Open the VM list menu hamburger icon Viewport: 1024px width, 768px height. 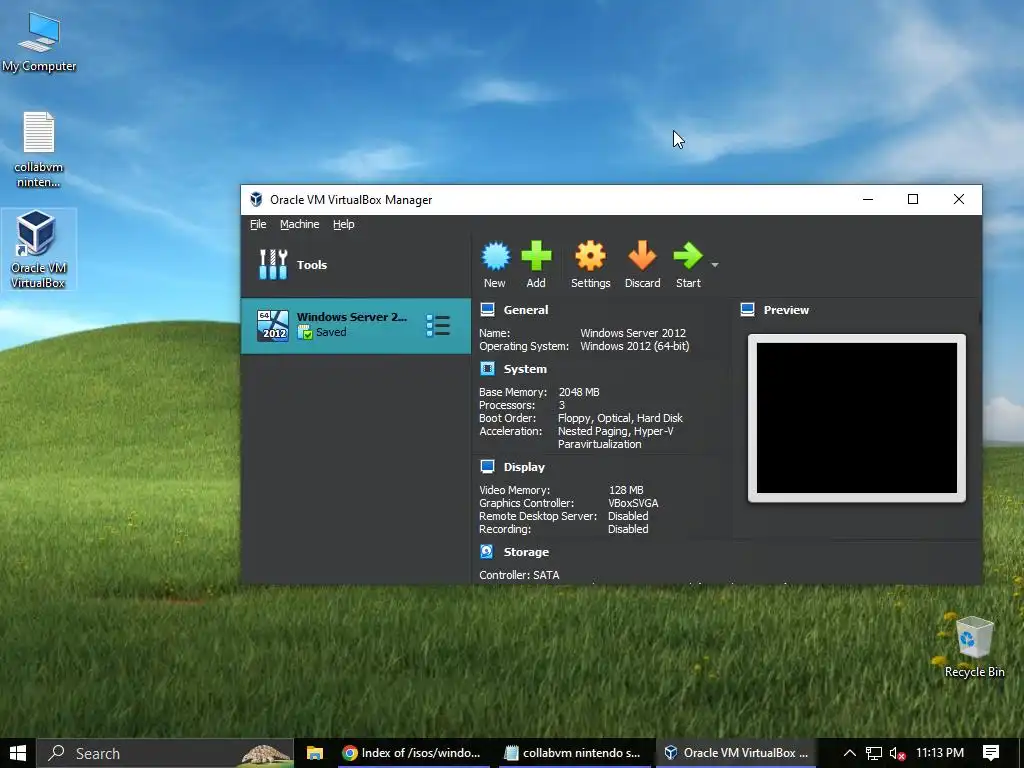tap(438, 326)
